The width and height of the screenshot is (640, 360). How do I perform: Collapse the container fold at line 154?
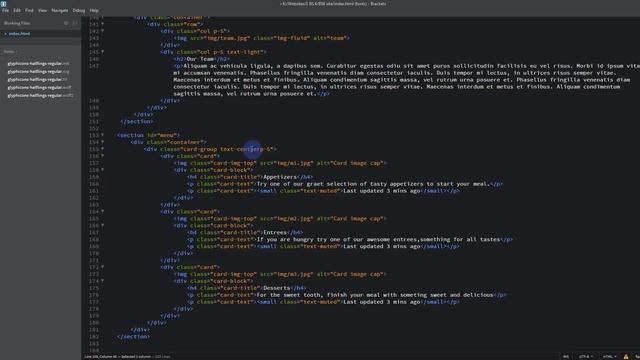tap(102, 142)
